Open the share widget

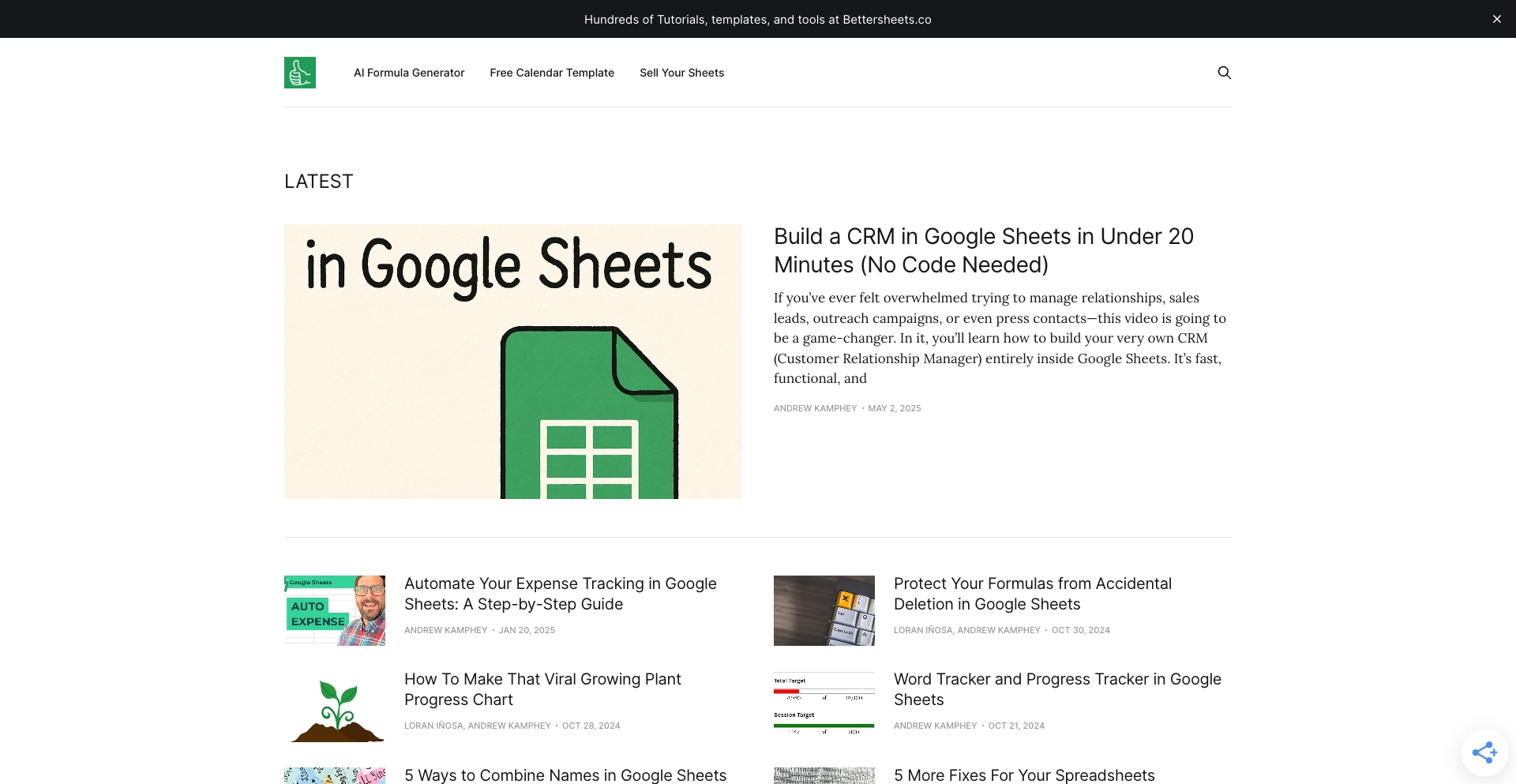(x=1486, y=752)
